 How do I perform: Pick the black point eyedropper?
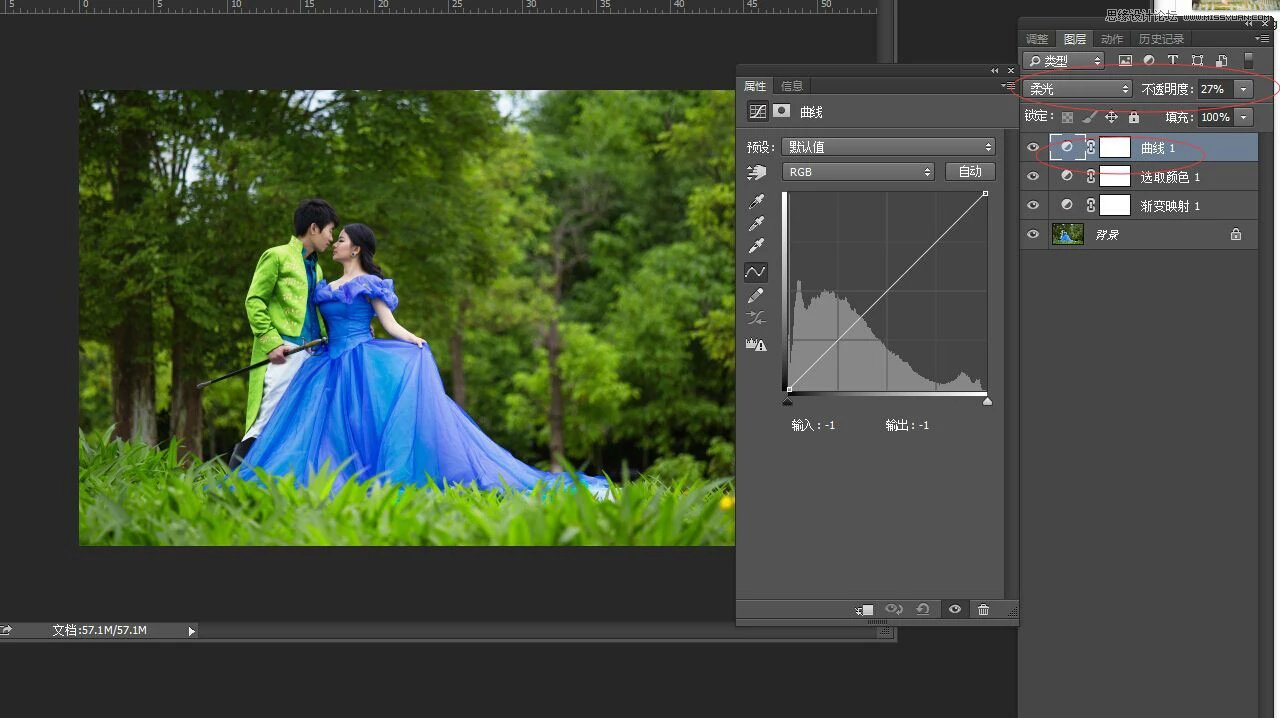[756, 202]
